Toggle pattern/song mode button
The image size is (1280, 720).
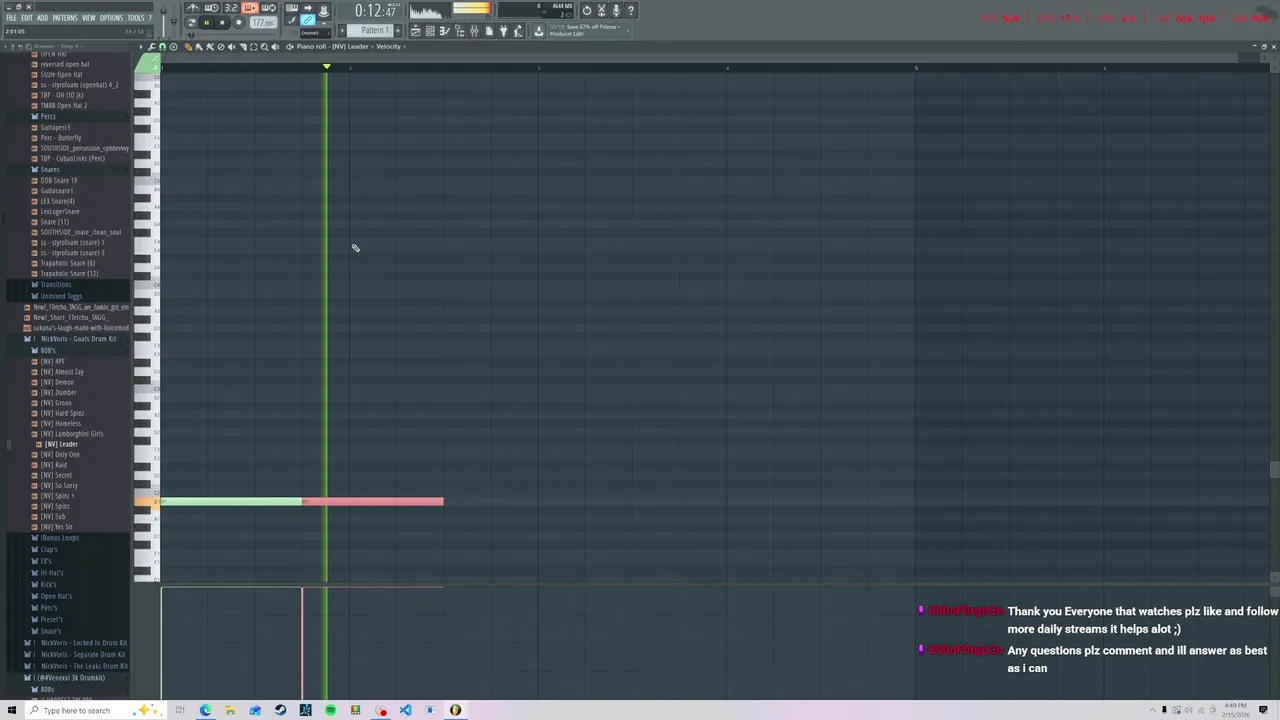click(191, 23)
